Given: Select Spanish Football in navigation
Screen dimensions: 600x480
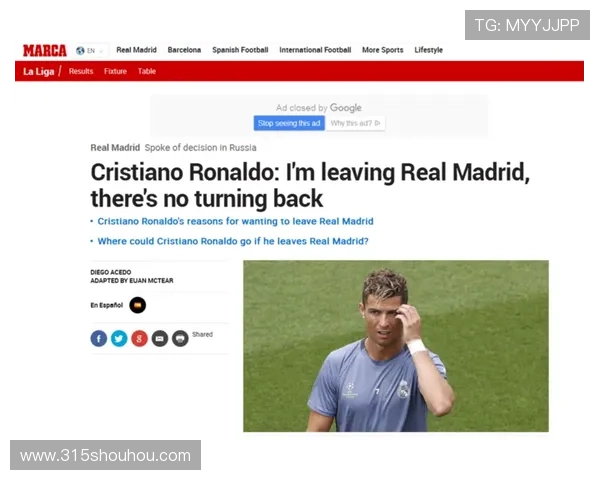Looking at the screenshot, I should pyautogui.click(x=240, y=50).
